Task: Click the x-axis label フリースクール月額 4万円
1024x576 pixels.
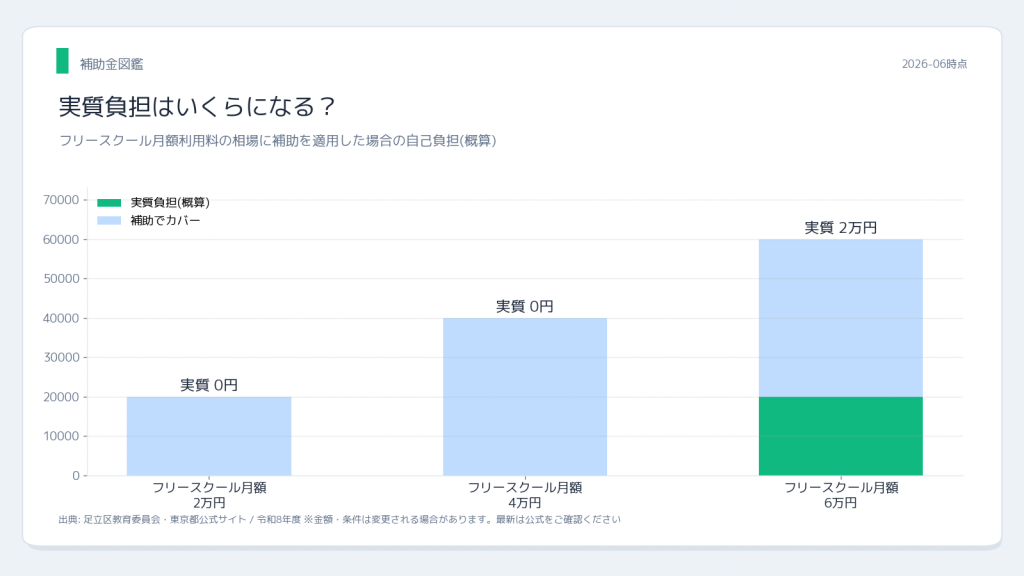Action: (x=525, y=495)
